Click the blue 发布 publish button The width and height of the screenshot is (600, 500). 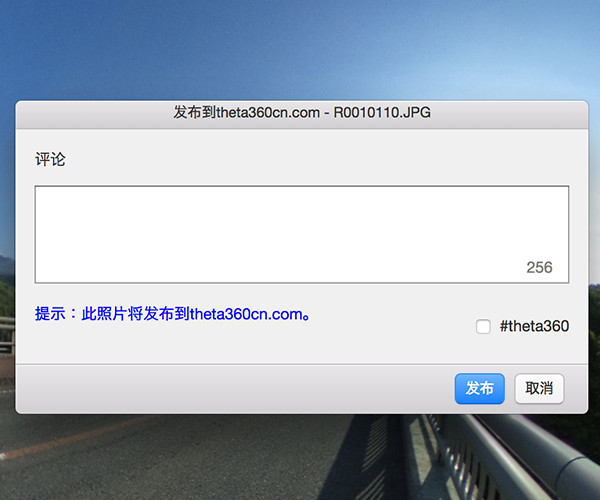[x=479, y=388]
